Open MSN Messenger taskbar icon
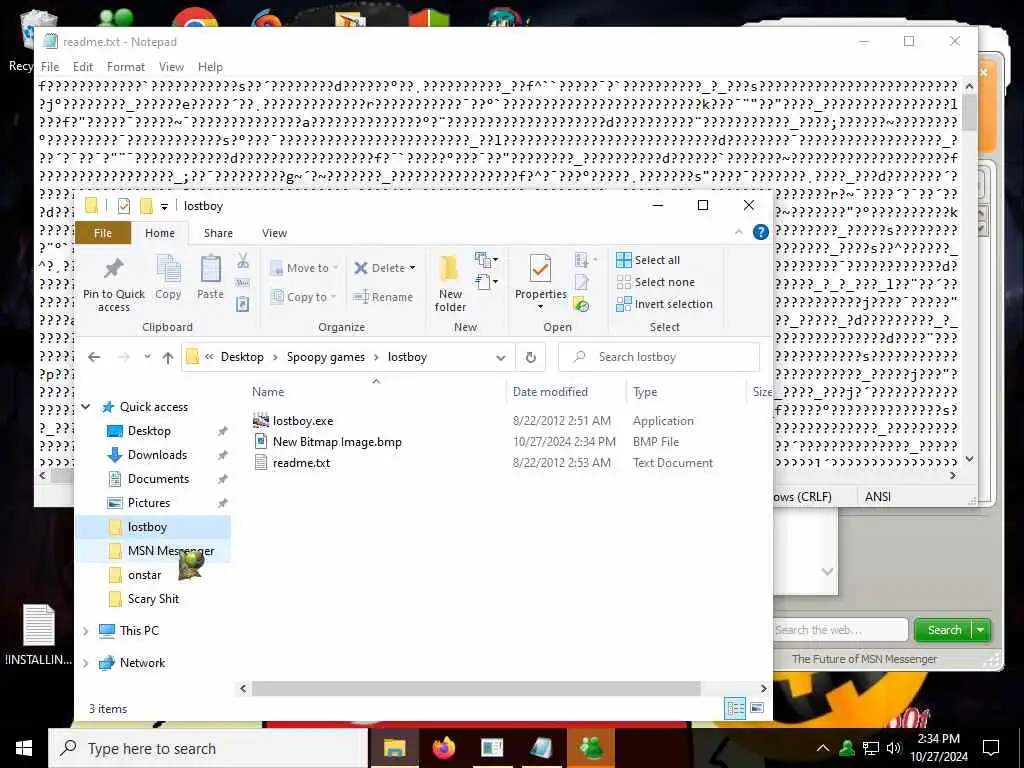Viewport: 1024px width, 768px height. (591, 748)
